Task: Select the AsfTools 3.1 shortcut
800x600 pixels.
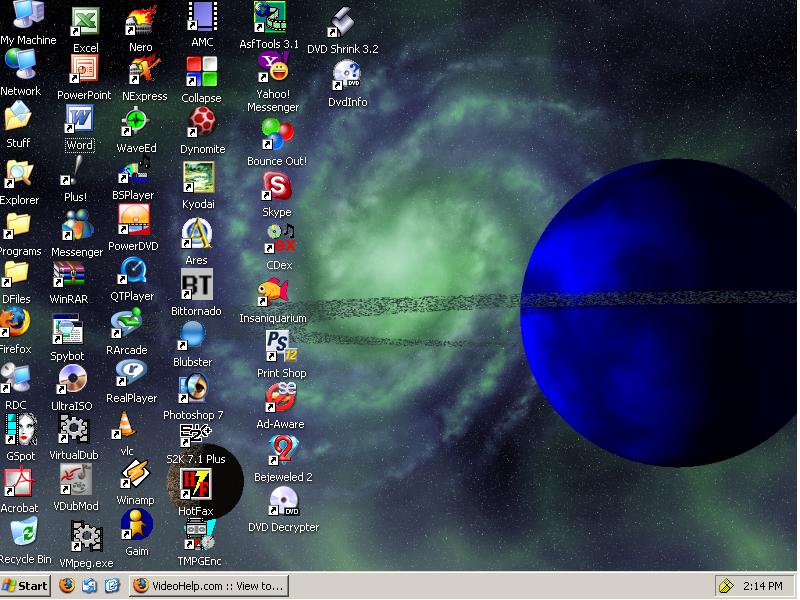Action: point(269,17)
